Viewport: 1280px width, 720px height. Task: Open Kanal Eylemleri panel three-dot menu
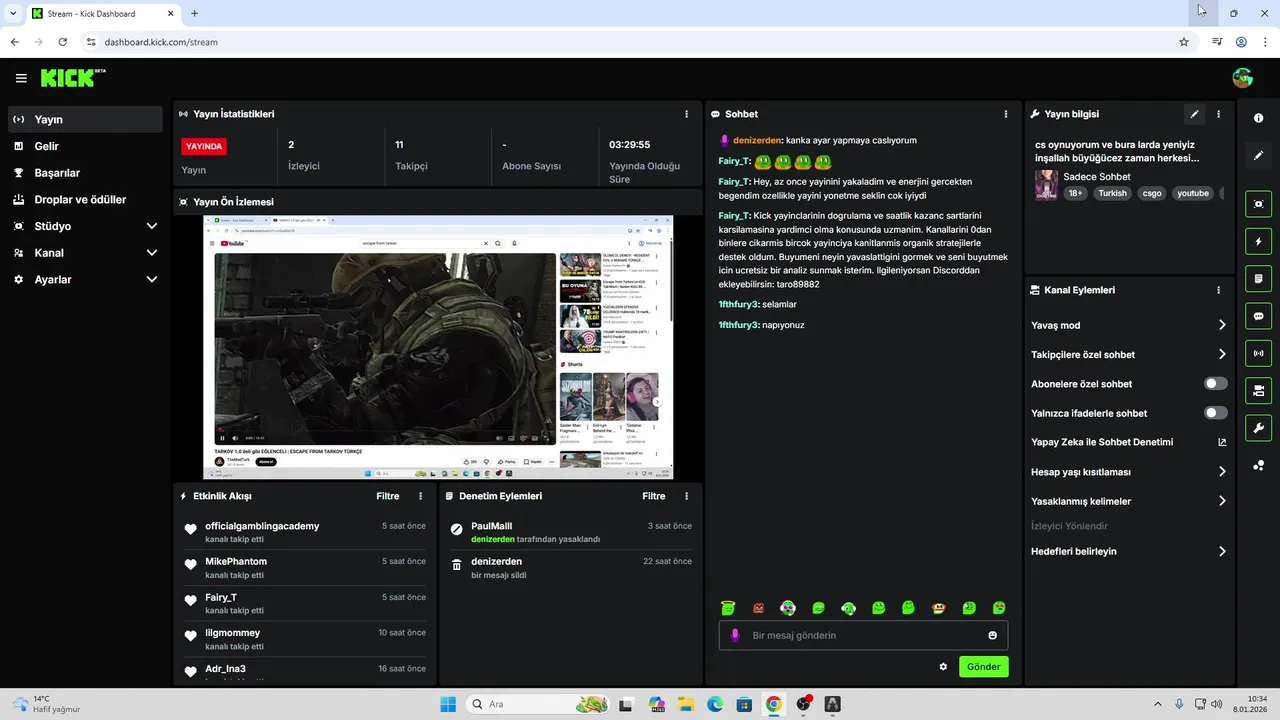point(1219,290)
